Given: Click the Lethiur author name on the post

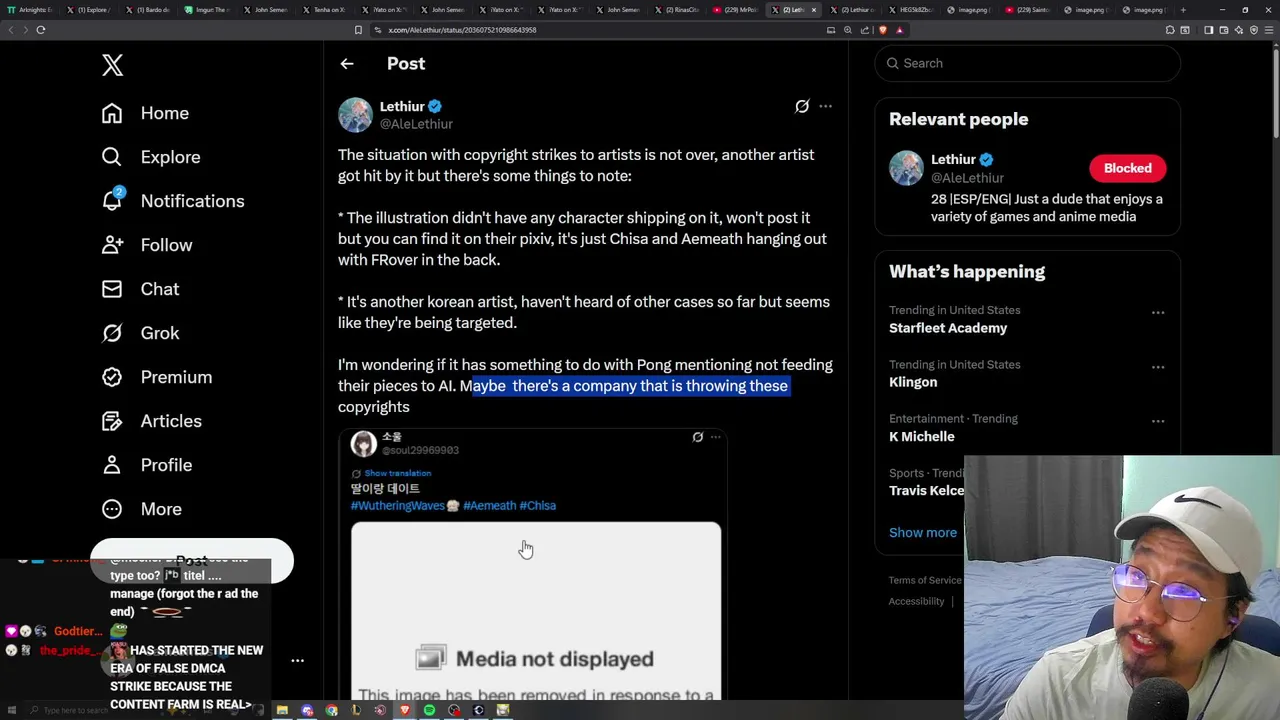Looking at the screenshot, I should pos(402,106).
